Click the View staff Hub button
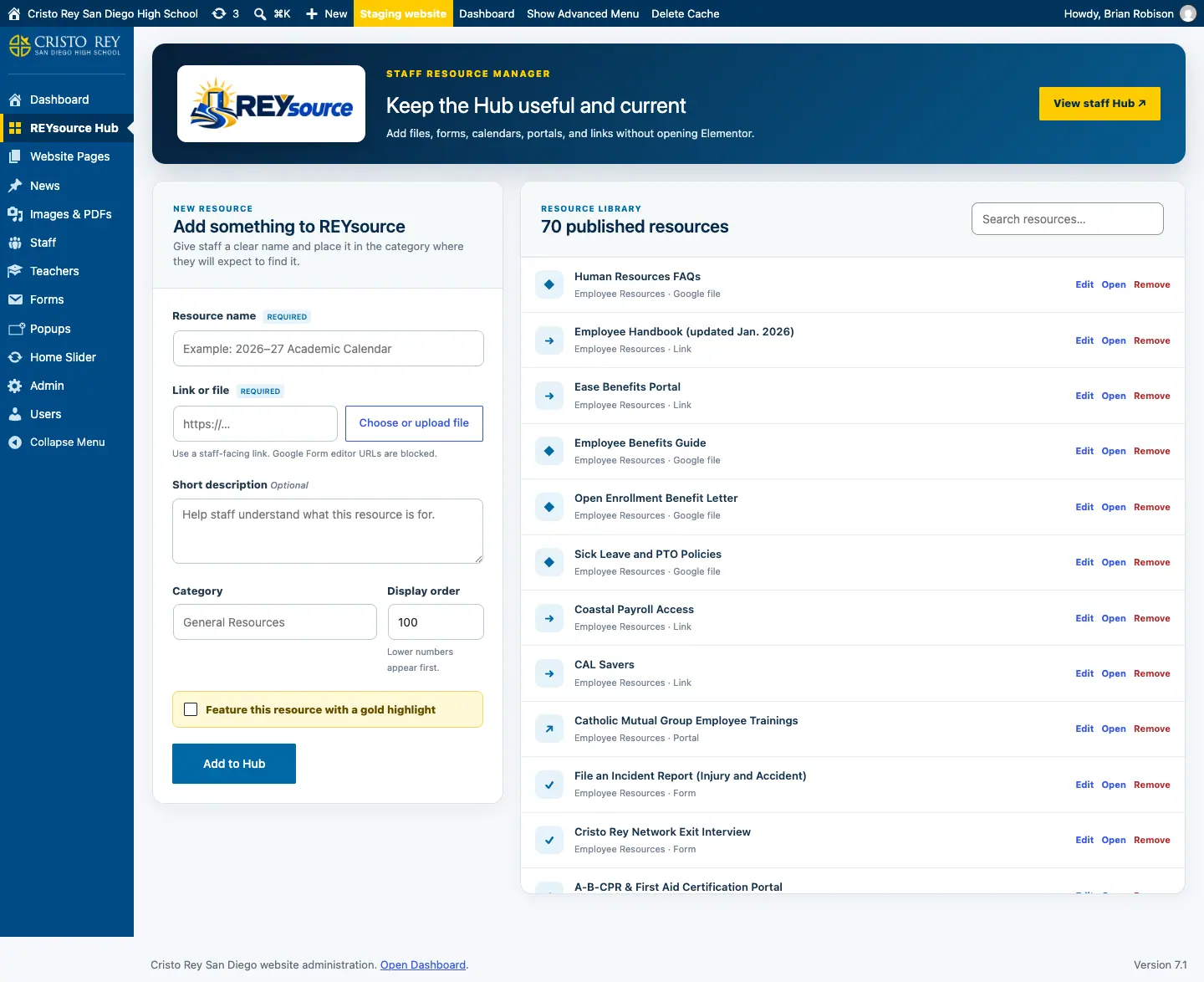Image resolution: width=1204 pixels, height=982 pixels. click(x=1099, y=104)
